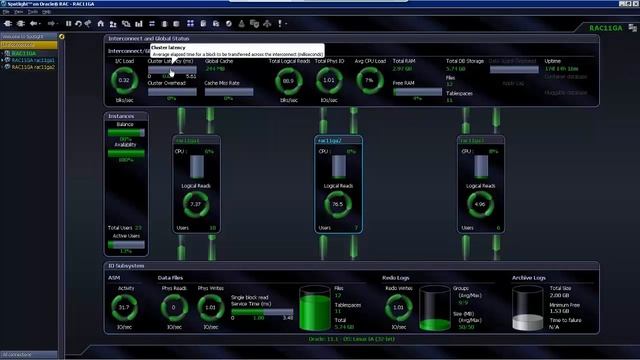The width and height of the screenshot is (640, 360).
Task: Click rac11ga2 Logical Reads gauge showing 76.5
Action: (338, 204)
